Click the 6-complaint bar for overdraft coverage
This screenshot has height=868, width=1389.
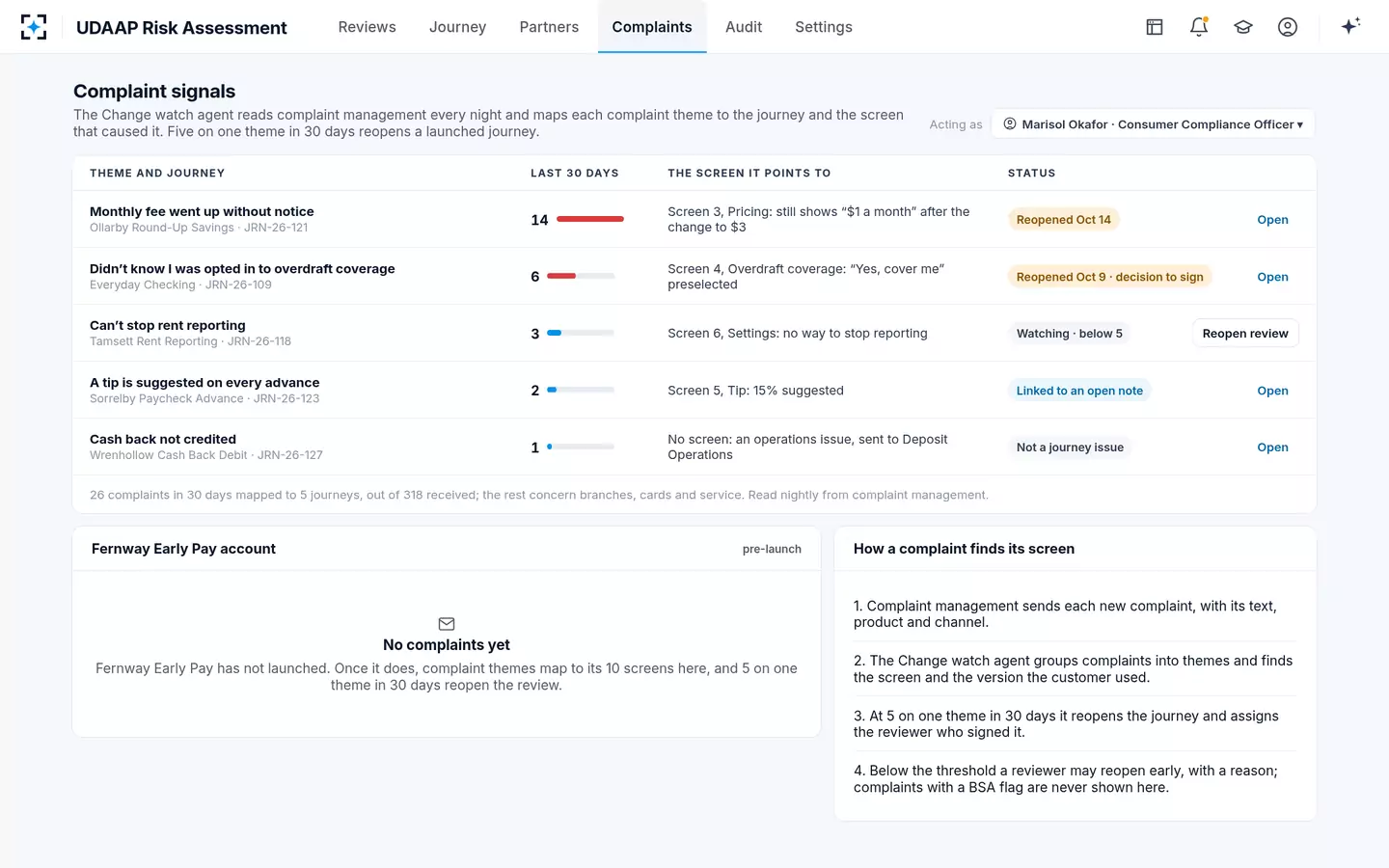[581, 276]
